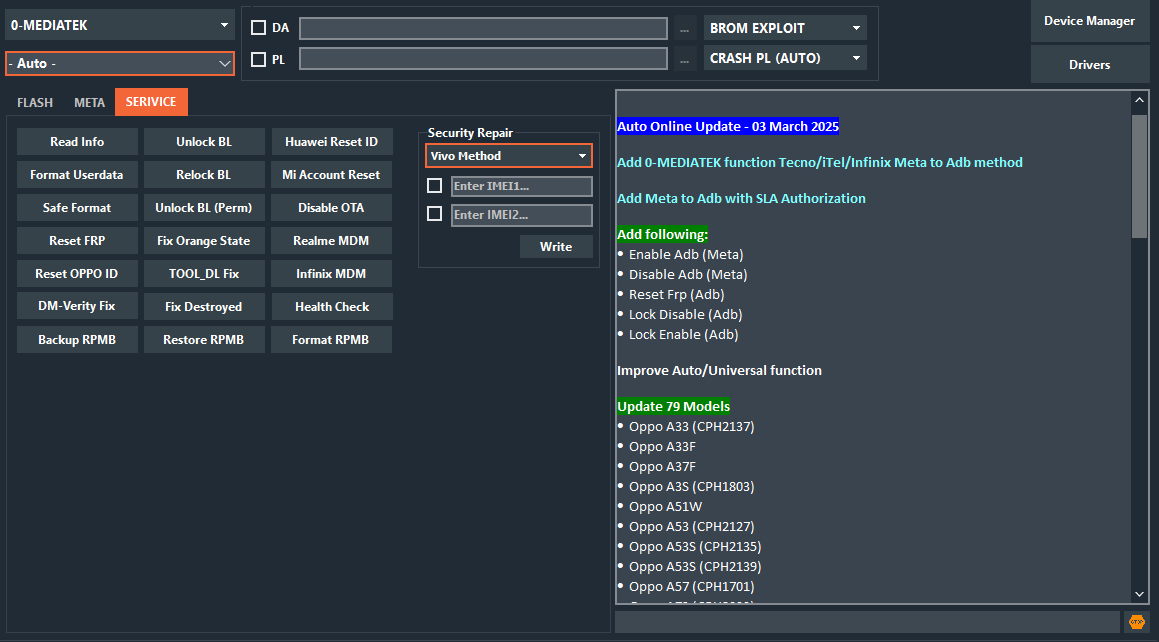Tick the IMEI1 checkbox
Screen dimensions: 1159x642
[x=435, y=185]
